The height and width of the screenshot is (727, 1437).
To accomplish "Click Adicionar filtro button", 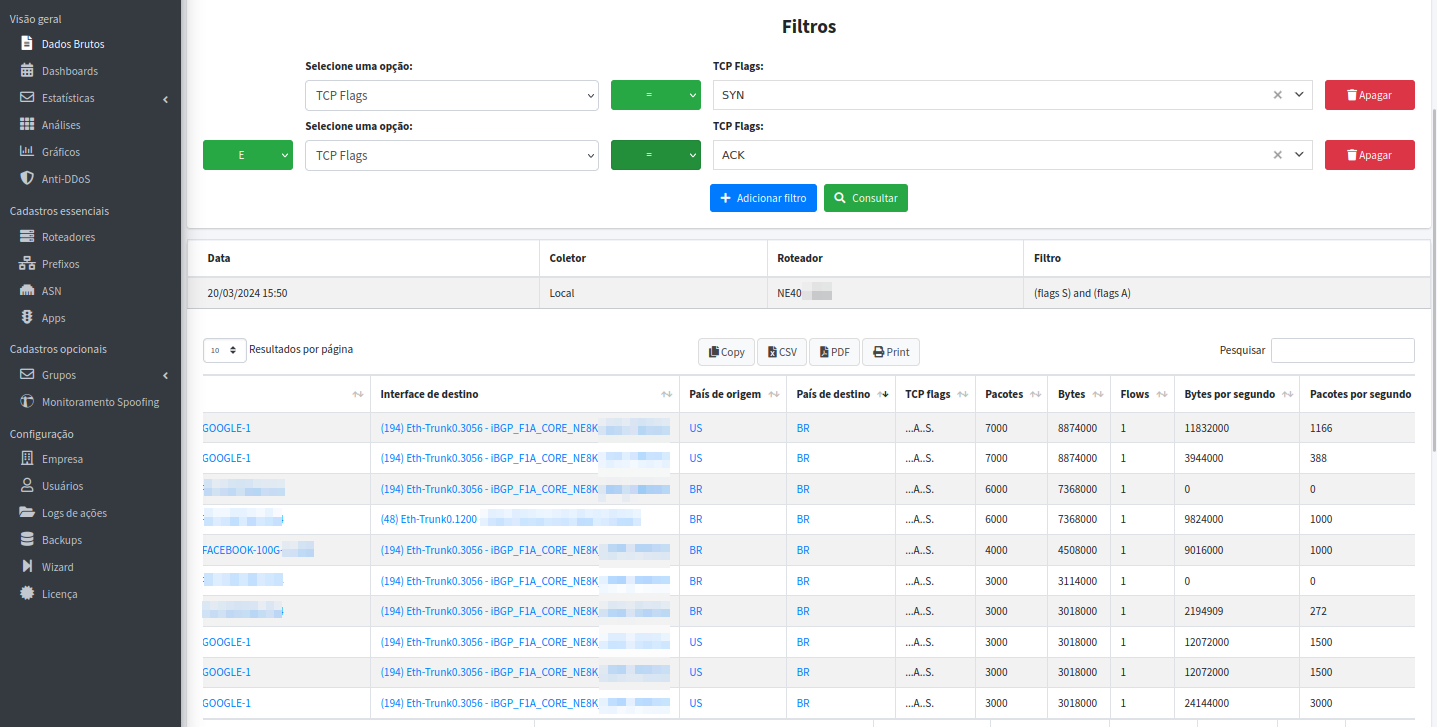I will [764, 198].
